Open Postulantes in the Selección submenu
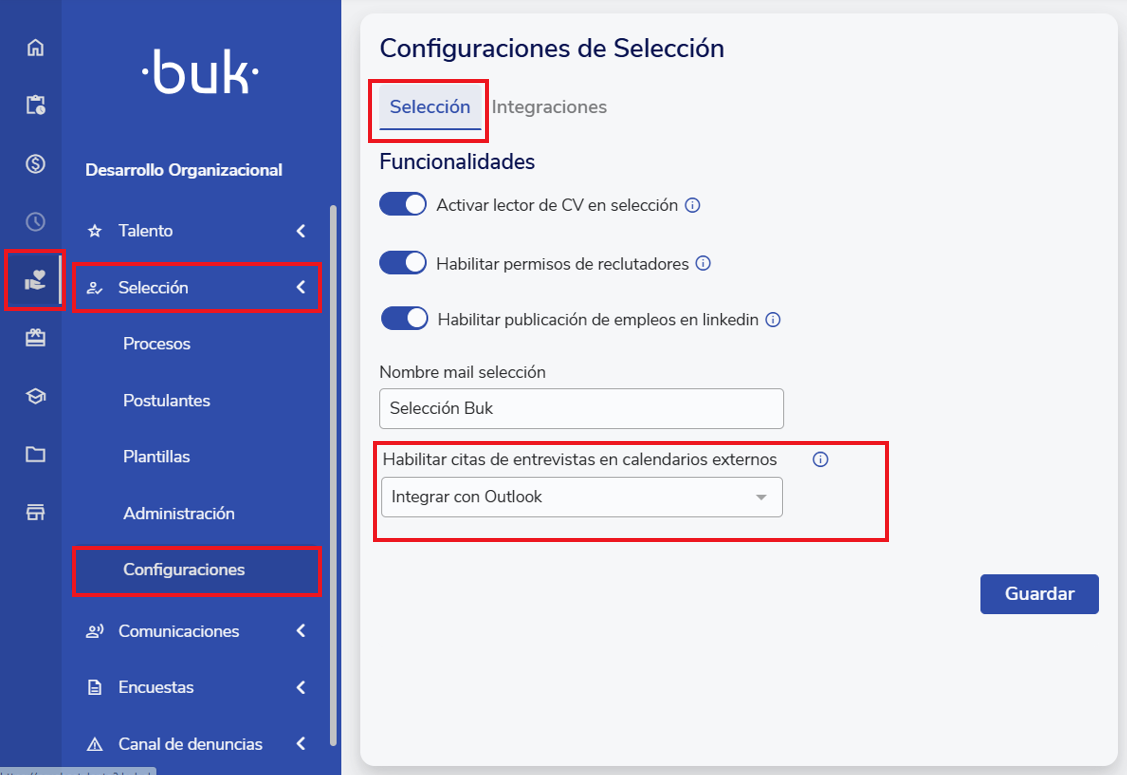This screenshot has width=1127, height=775. tap(166, 400)
